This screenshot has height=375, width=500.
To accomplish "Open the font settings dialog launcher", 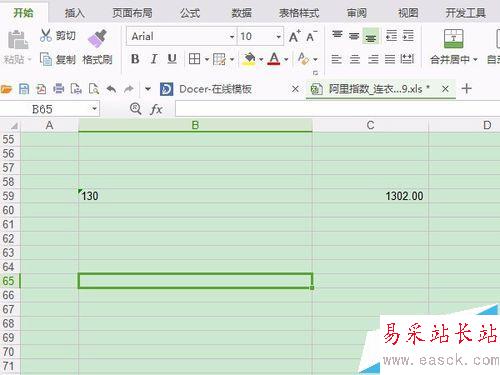I will point(315,73).
